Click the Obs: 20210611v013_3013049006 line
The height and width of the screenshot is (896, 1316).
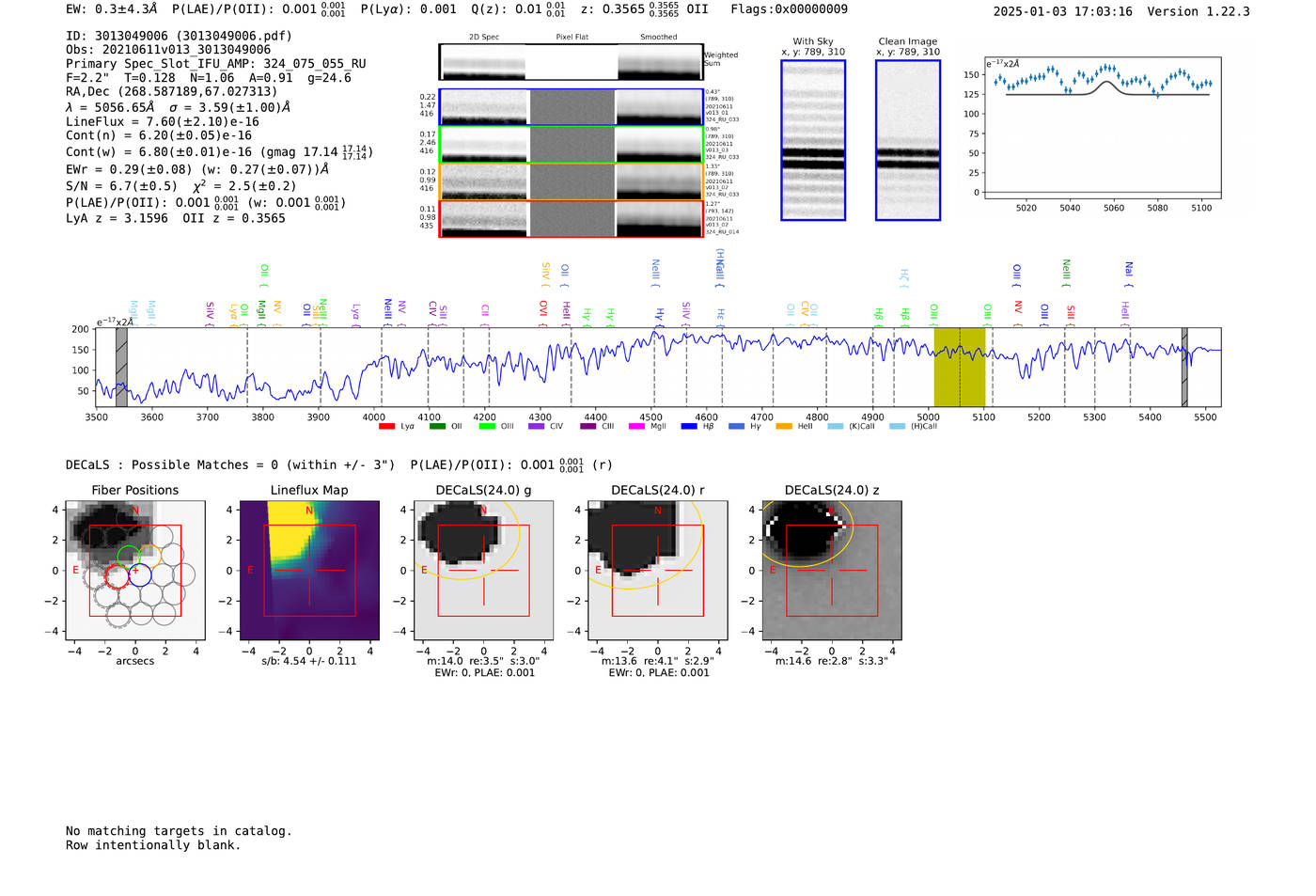(x=168, y=50)
